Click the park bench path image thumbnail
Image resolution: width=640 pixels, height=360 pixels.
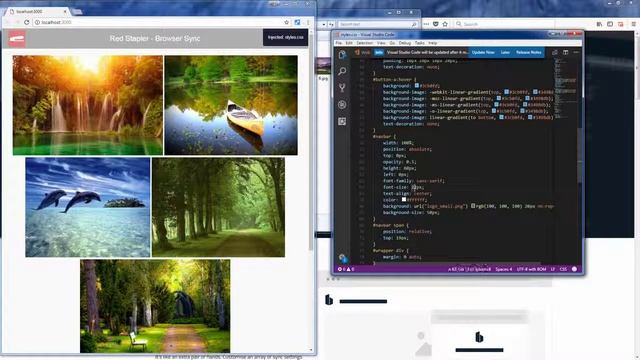(155, 306)
